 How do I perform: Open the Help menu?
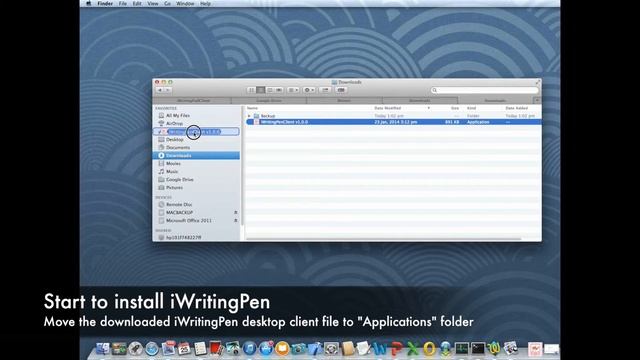205,4
